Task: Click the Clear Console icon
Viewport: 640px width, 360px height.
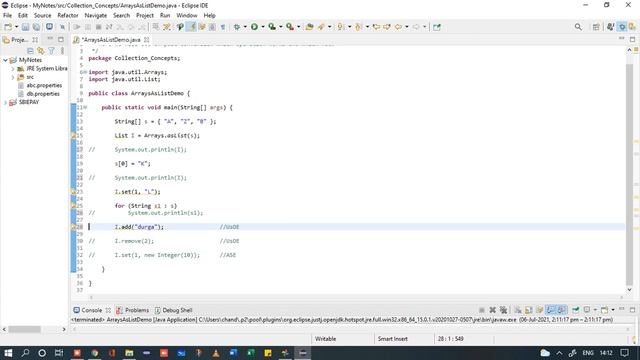Action: tap(518, 310)
